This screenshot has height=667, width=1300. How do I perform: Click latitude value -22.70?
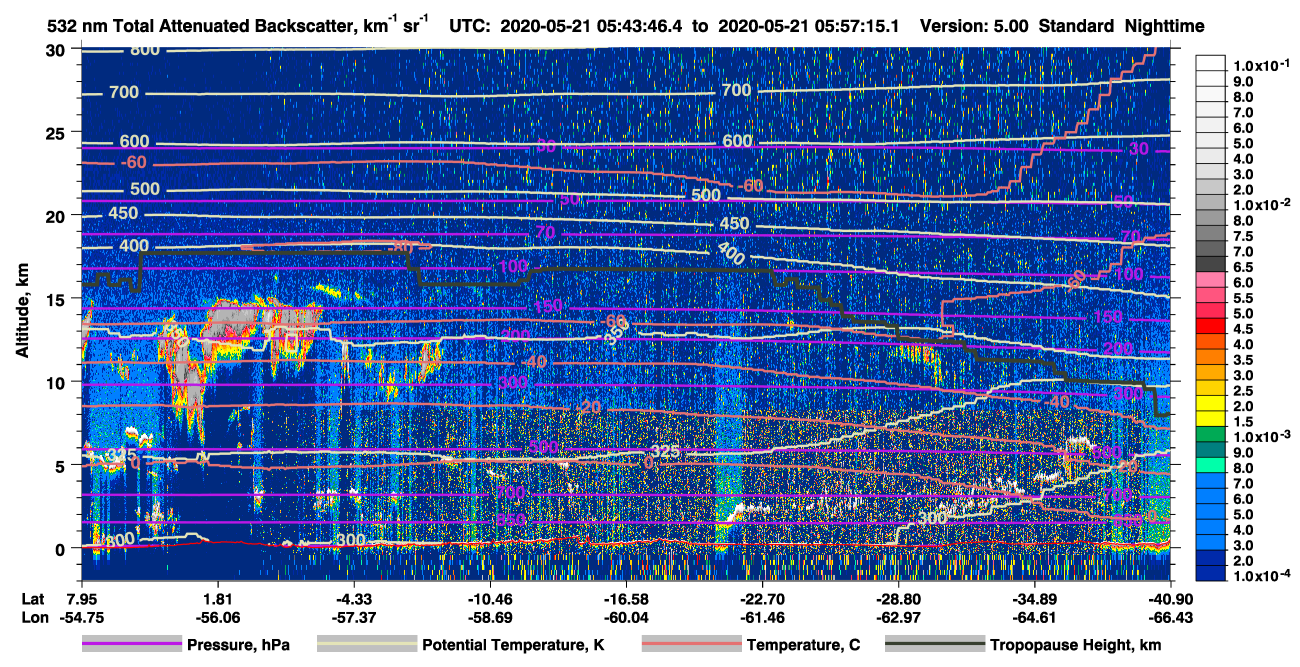[x=761, y=598]
